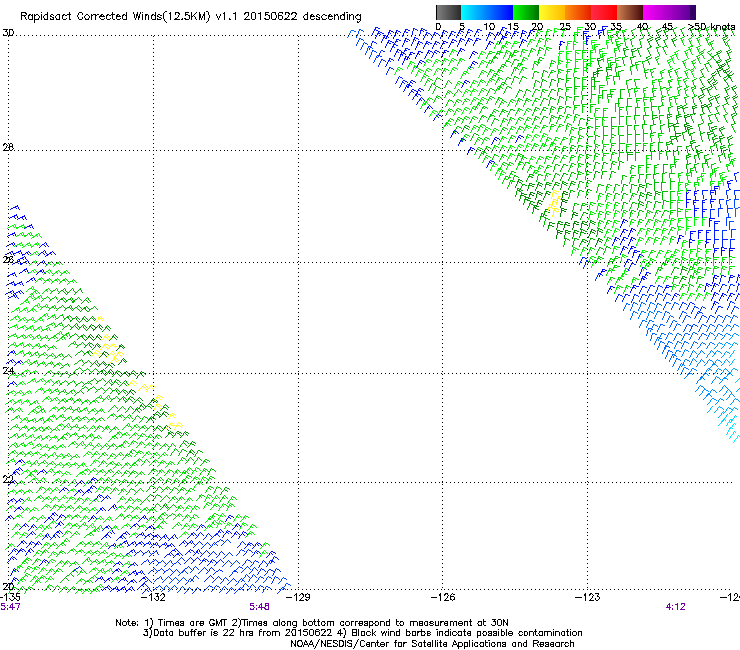
Task: Click the magenta 40-45 knots legend swatch
Action: tap(656, 12)
